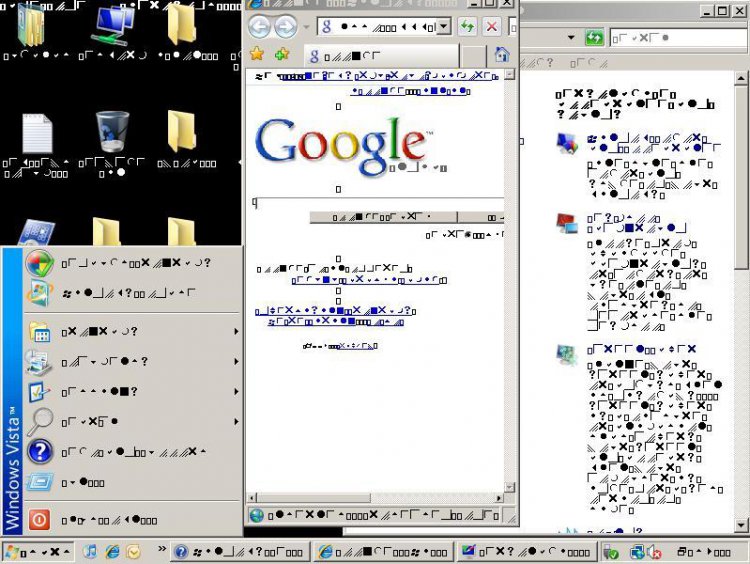Select the Start menu Programs entry with the folder icon
The width and height of the screenshot is (750, 564).
pyautogui.click(x=132, y=331)
